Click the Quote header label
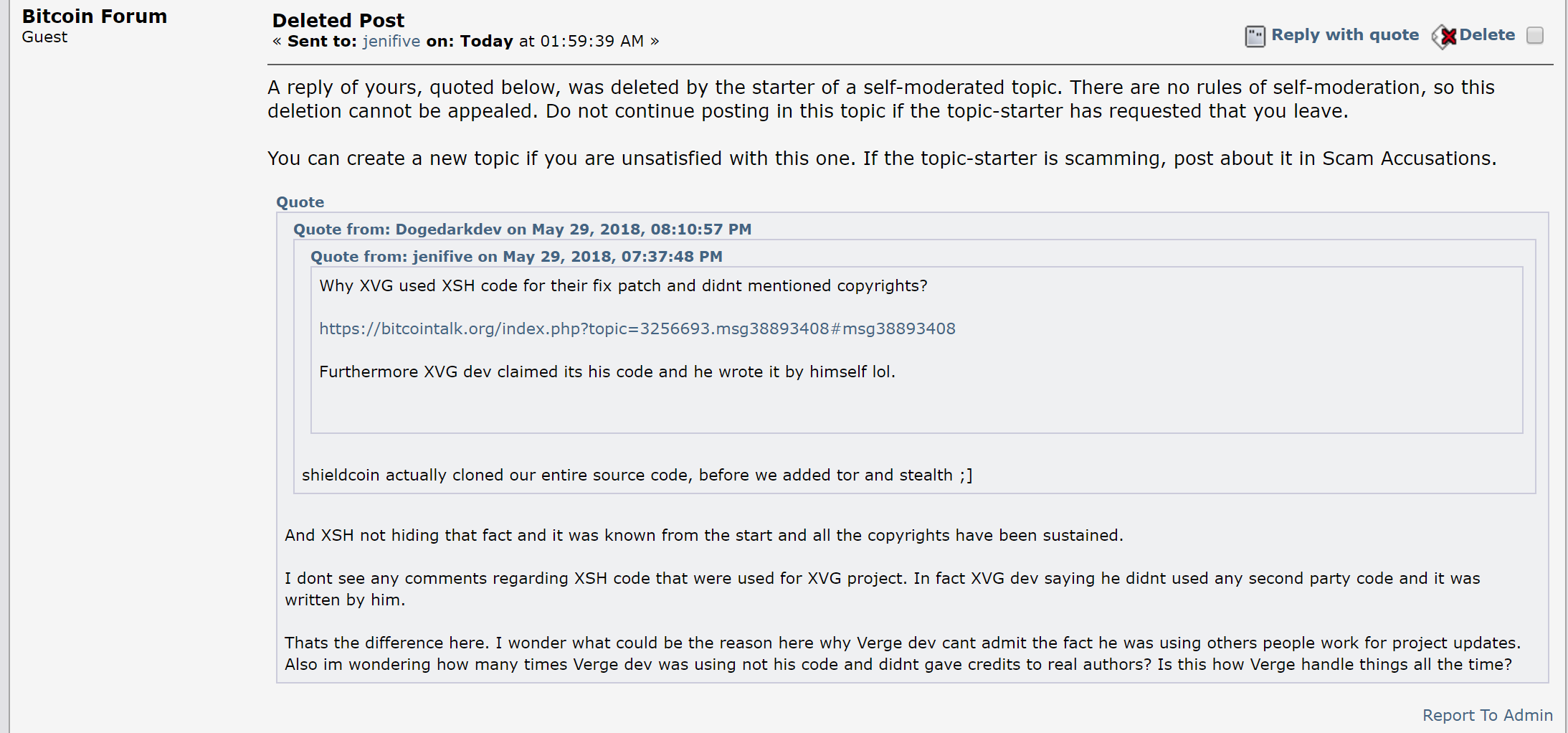This screenshot has height=733, width=1568. (300, 202)
